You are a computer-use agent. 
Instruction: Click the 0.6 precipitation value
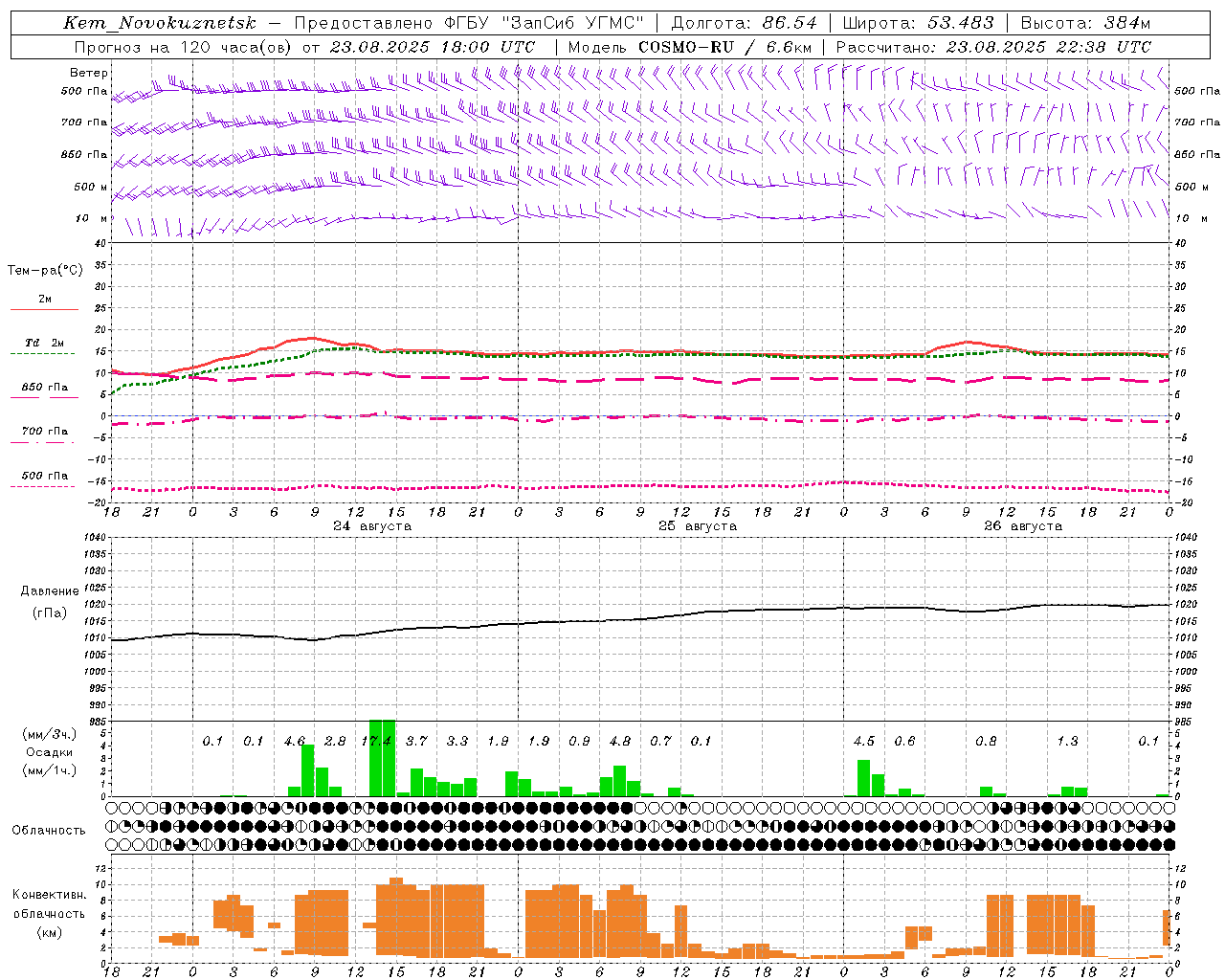(904, 741)
